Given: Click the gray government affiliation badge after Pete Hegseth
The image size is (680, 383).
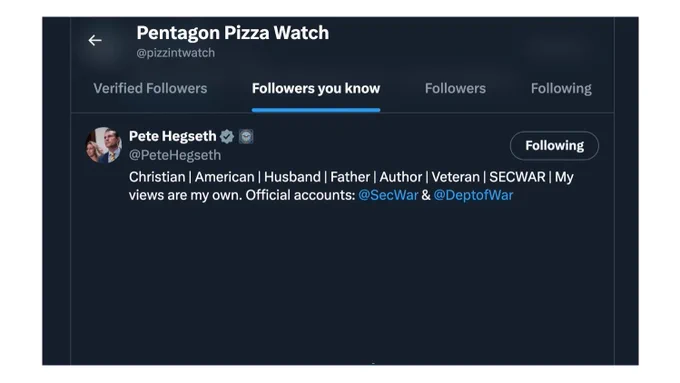Looking at the screenshot, I should click(246, 137).
